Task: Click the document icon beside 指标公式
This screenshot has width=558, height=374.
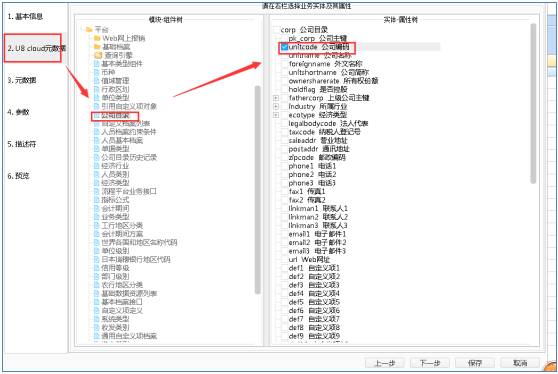Action: click(96, 200)
